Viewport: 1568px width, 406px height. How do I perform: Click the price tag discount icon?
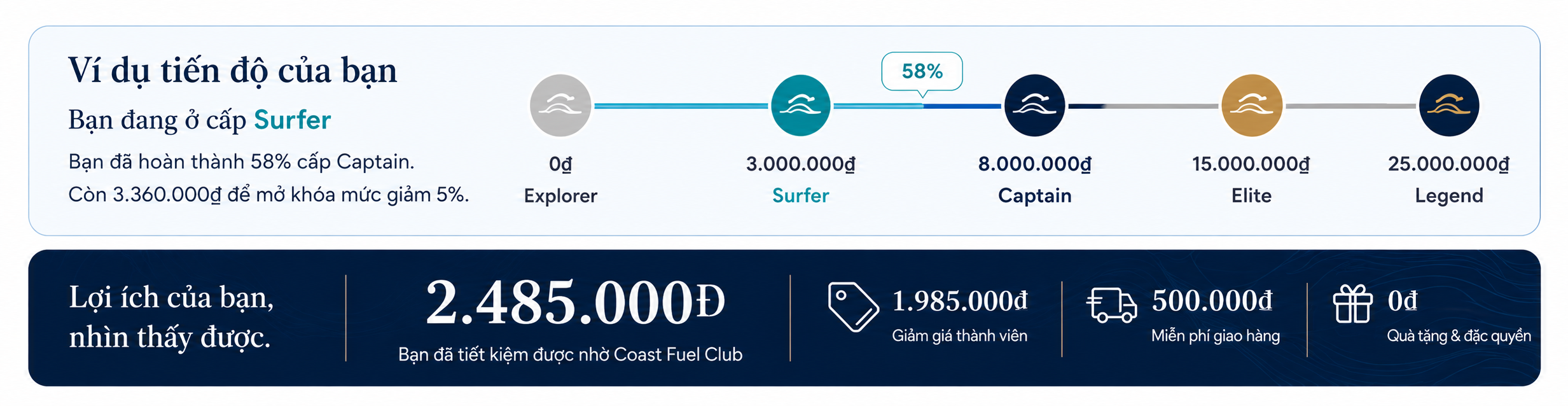coord(853,307)
